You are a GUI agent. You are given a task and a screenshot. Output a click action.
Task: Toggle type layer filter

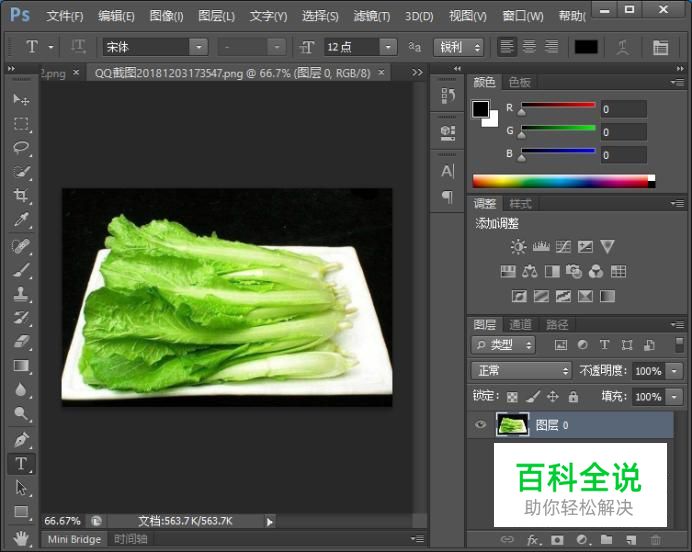coord(604,345)
